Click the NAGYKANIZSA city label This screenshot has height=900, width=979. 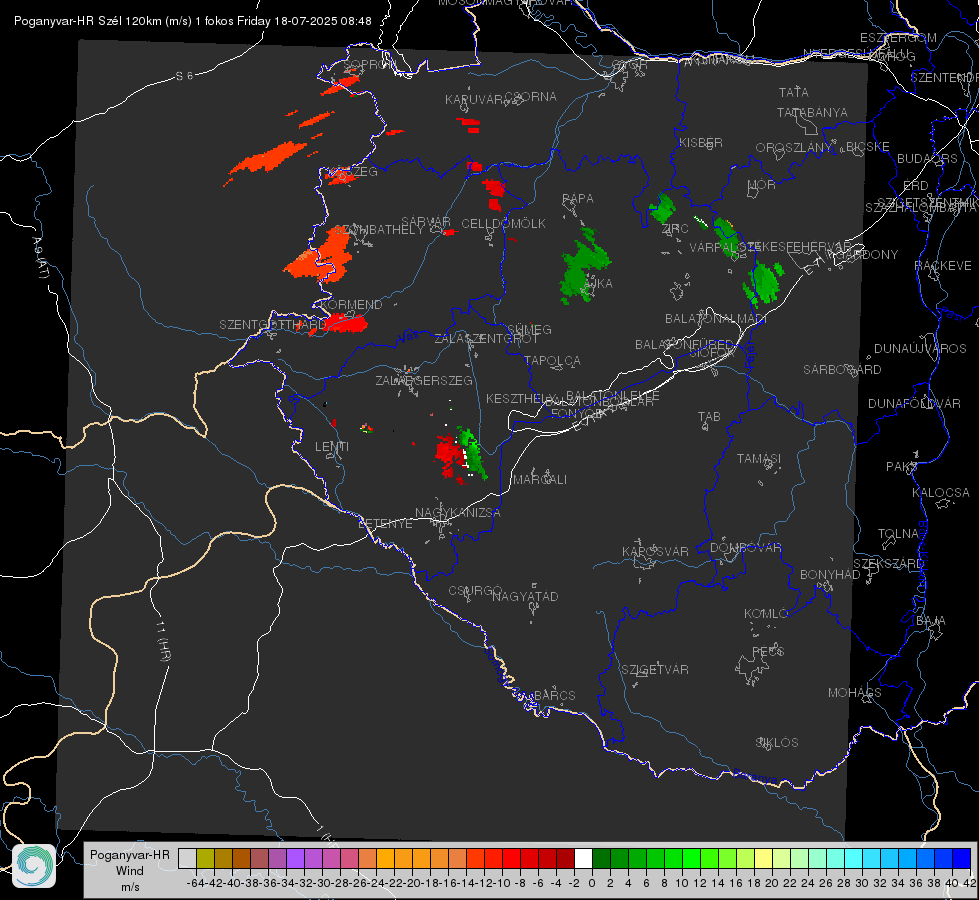click(x=458, y=513)
